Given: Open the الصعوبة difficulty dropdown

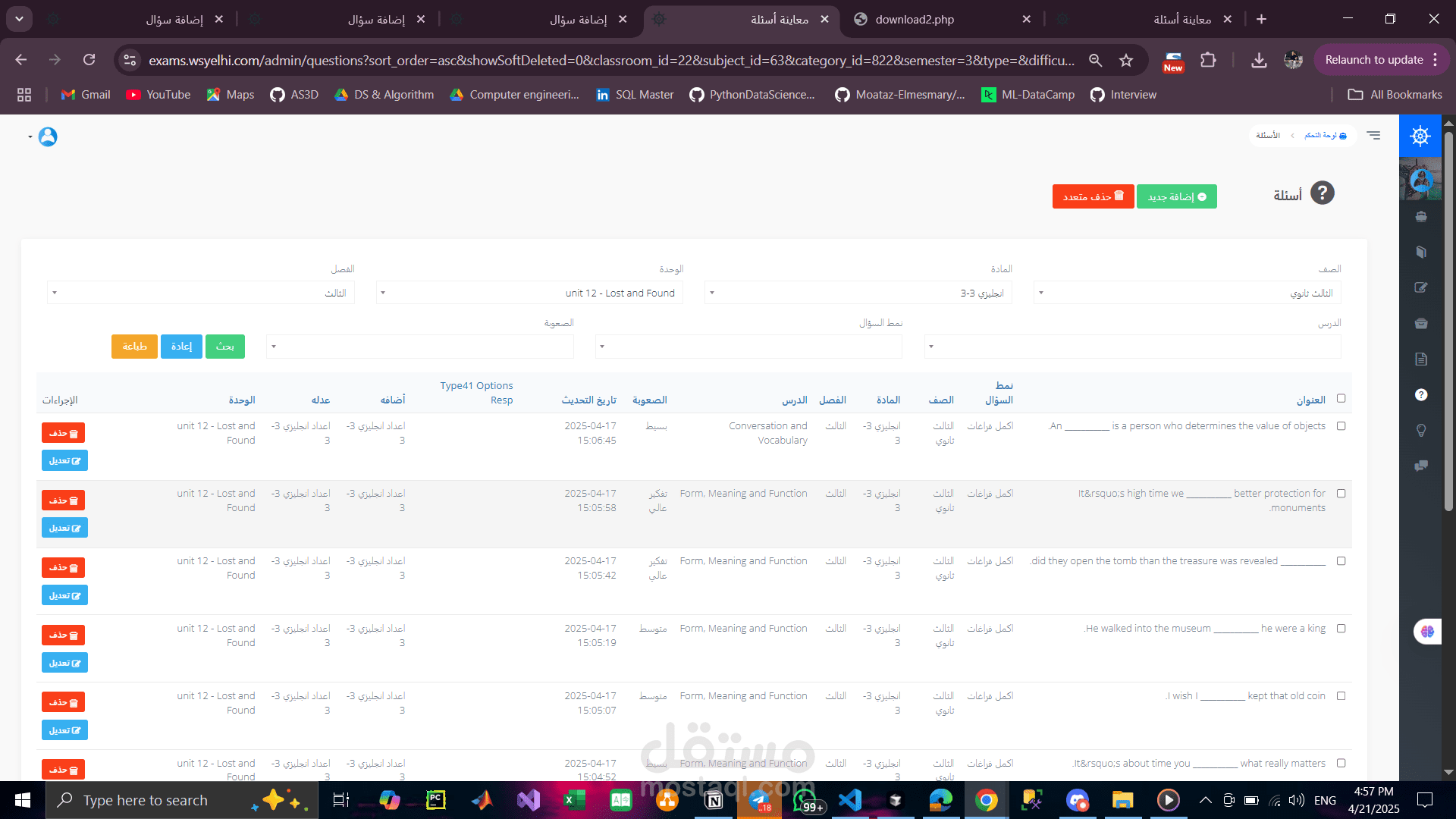Looking at the screenshot, I should pyautogui.click(x=420, y=347).
